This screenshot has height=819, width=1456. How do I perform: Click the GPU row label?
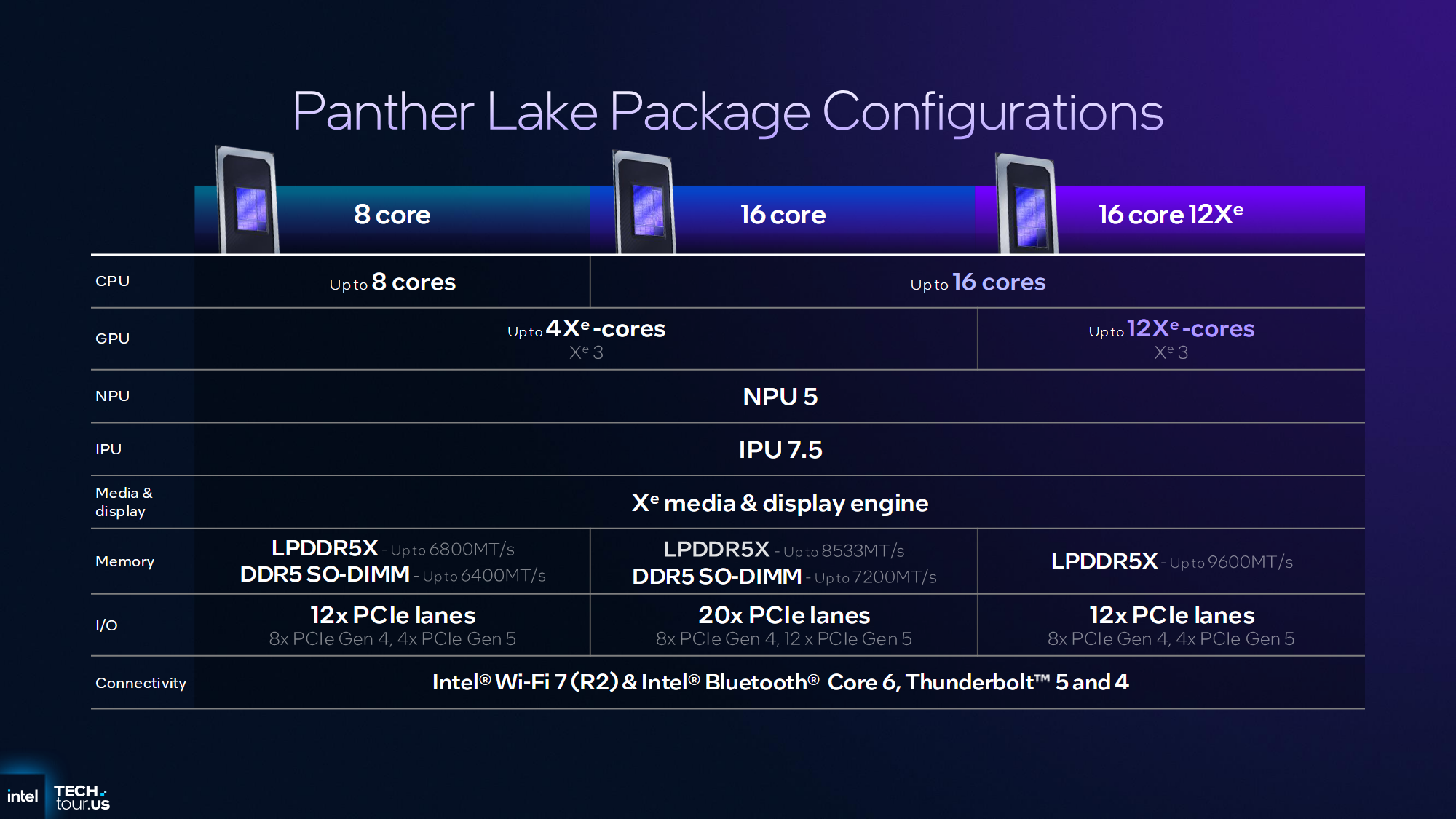coord(112,339)
